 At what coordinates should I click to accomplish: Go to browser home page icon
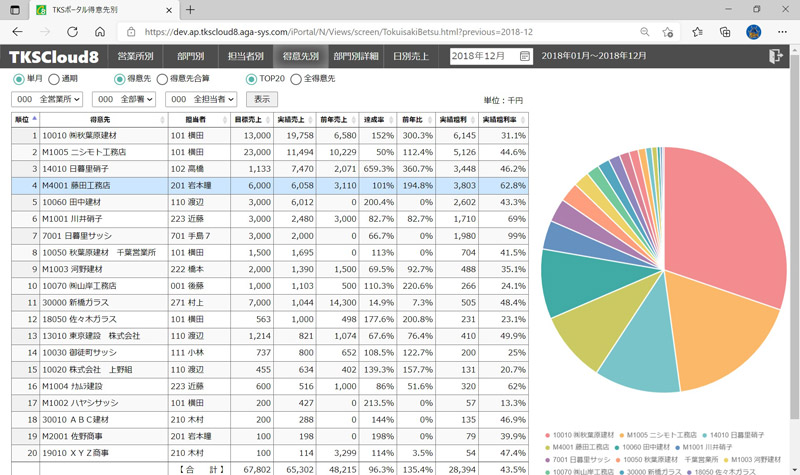[x=100, y=32]
